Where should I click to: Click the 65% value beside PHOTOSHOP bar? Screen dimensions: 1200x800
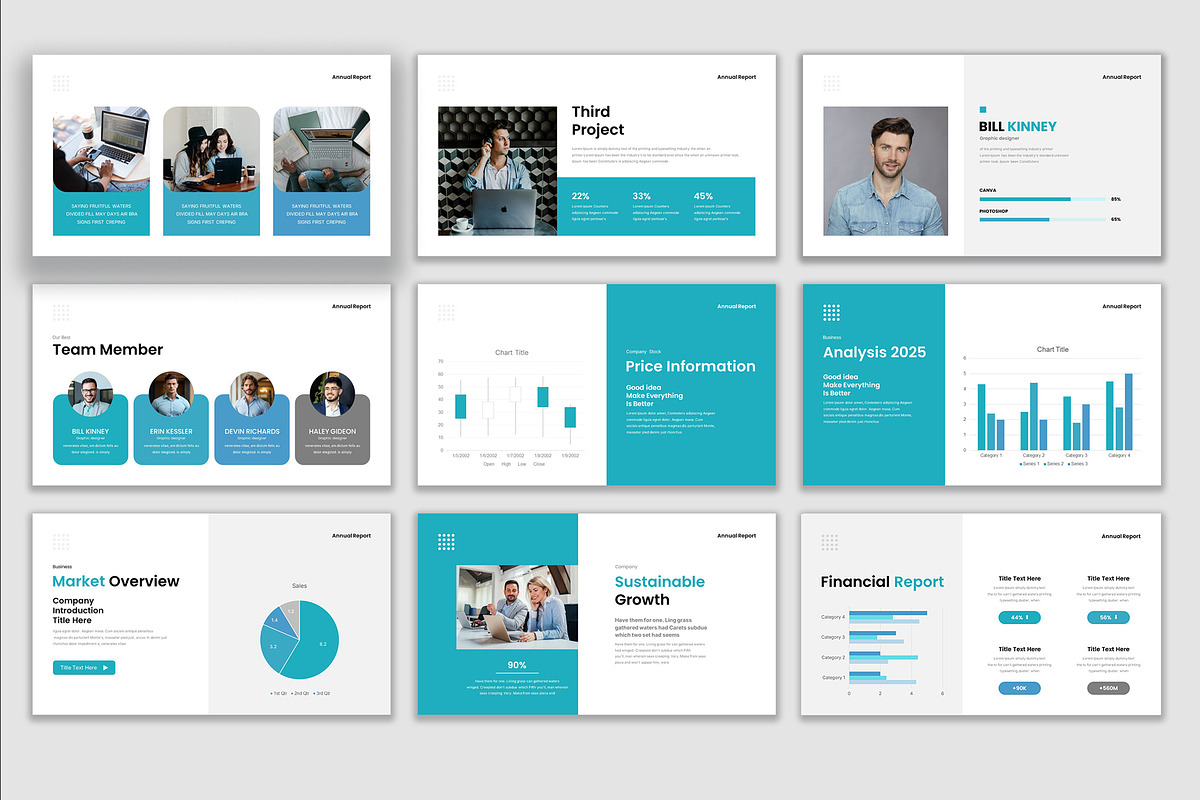(1116, 219)
